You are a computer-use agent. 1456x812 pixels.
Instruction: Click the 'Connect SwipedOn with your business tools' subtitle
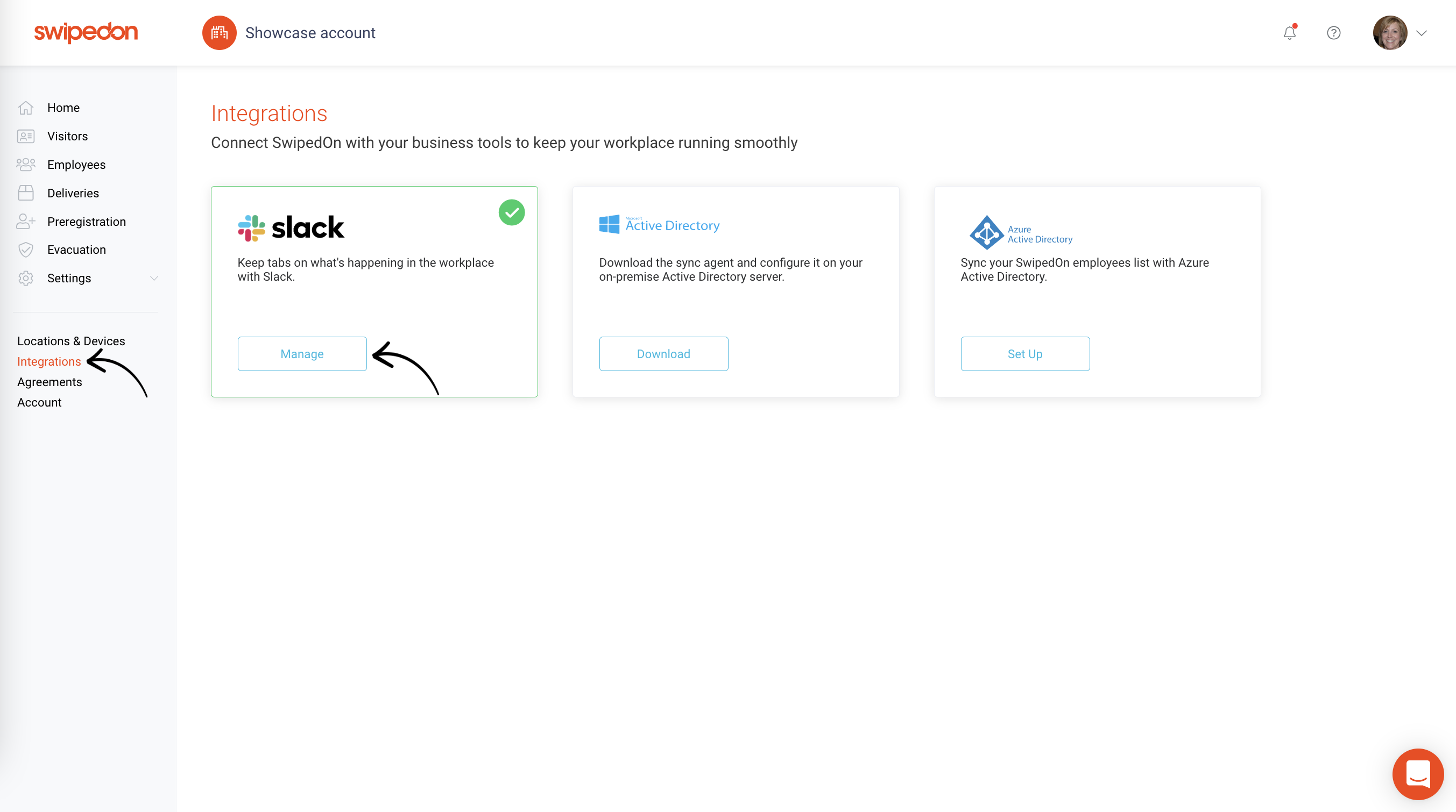point(504,143)
